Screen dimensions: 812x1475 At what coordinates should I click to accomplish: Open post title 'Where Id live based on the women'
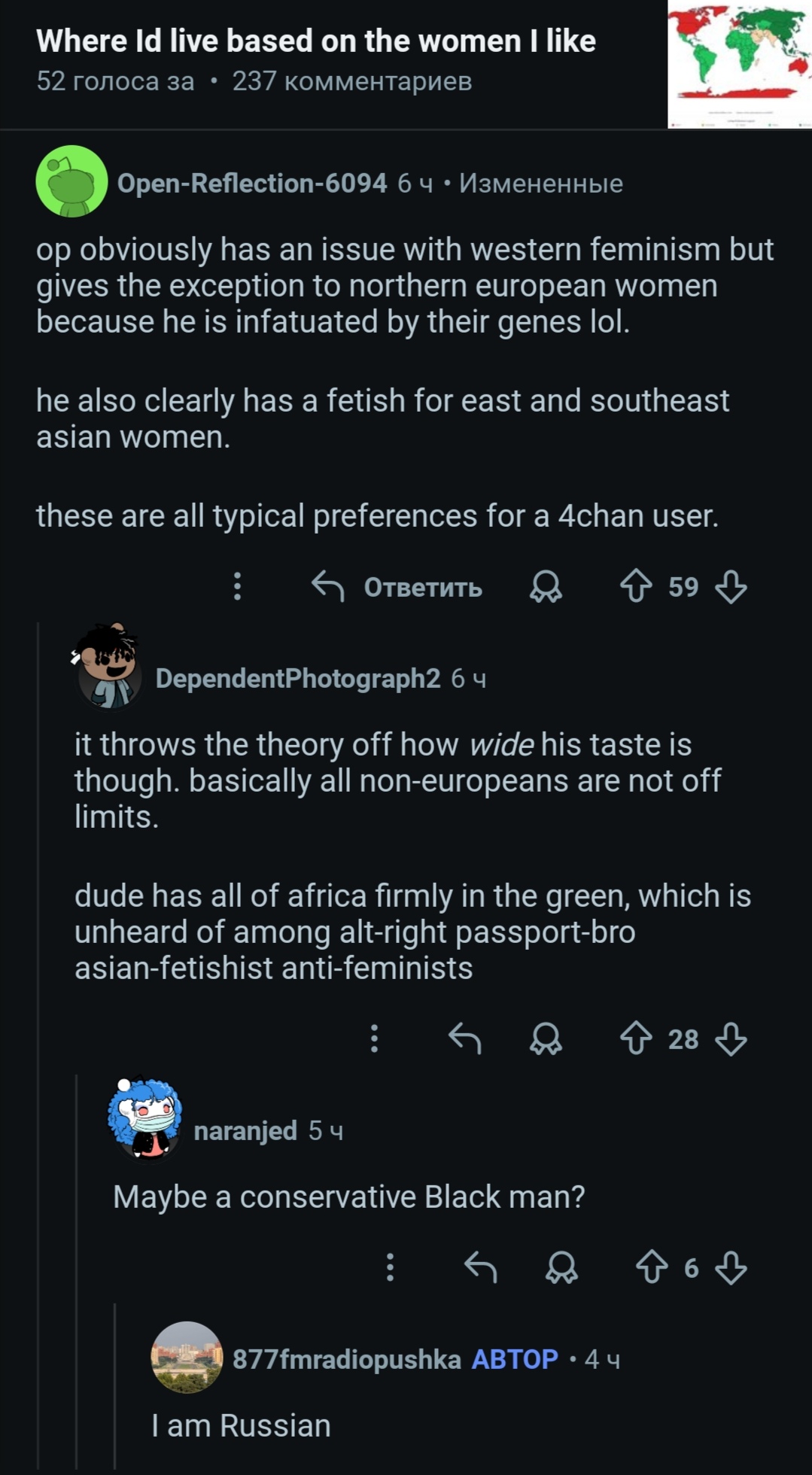316,41
